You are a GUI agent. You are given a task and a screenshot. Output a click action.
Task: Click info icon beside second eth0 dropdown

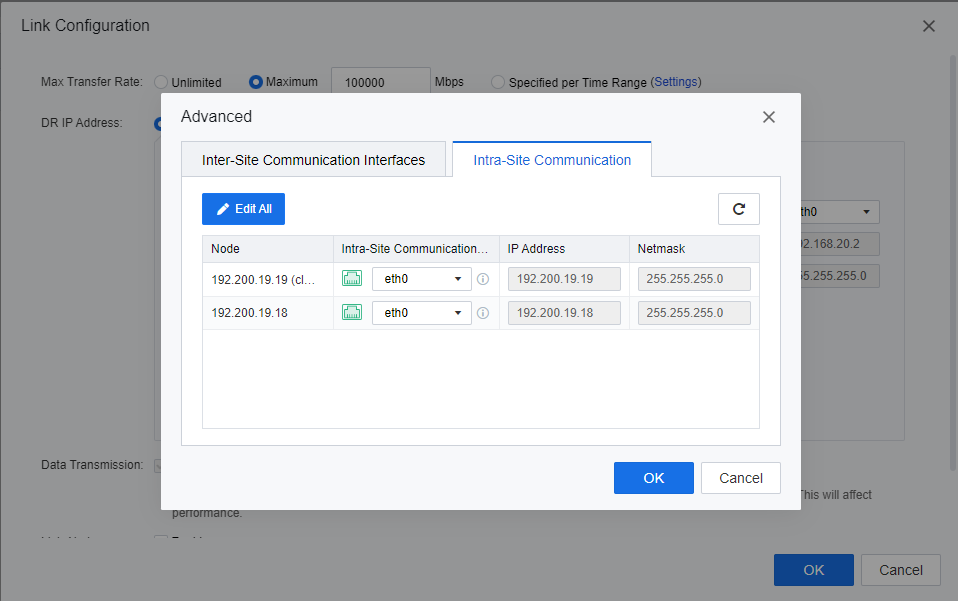point(483,313)
